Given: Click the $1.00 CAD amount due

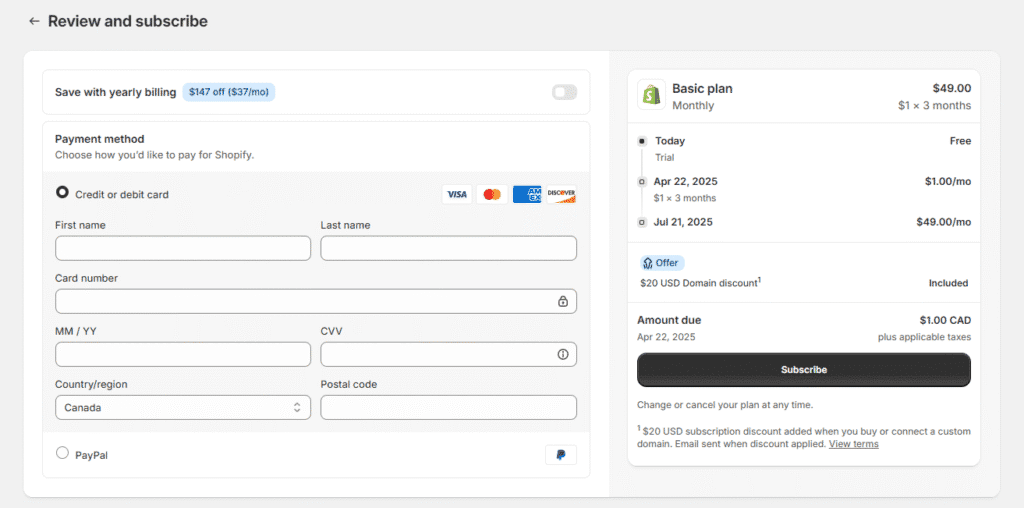Looking at the screenshot, I should click(x=945, y=321).
